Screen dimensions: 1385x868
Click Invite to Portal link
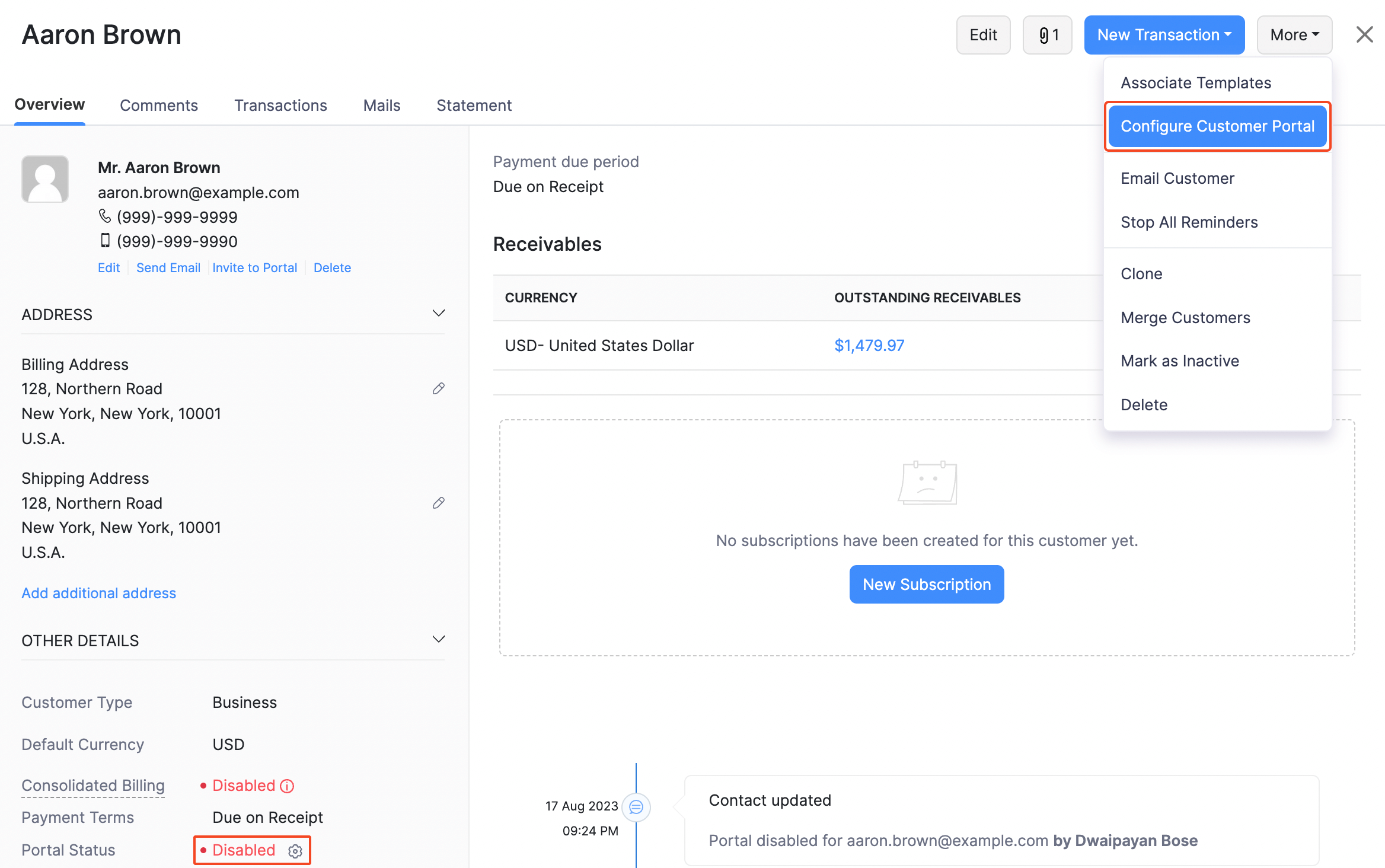point(255,267)
